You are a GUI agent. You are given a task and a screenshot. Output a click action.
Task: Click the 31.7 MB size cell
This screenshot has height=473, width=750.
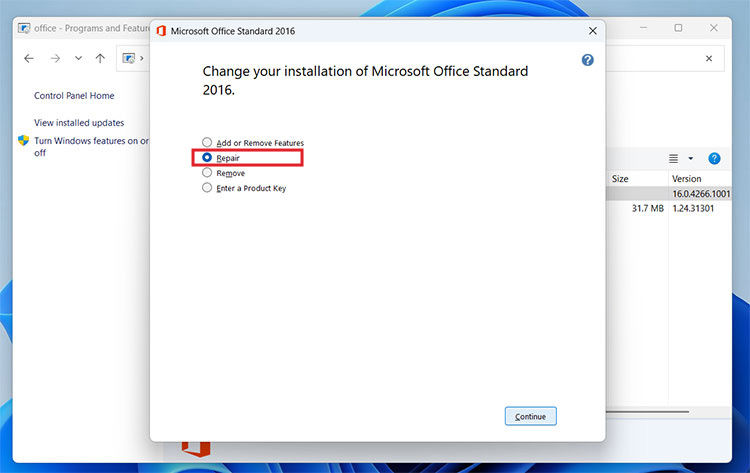pos(648,209)
